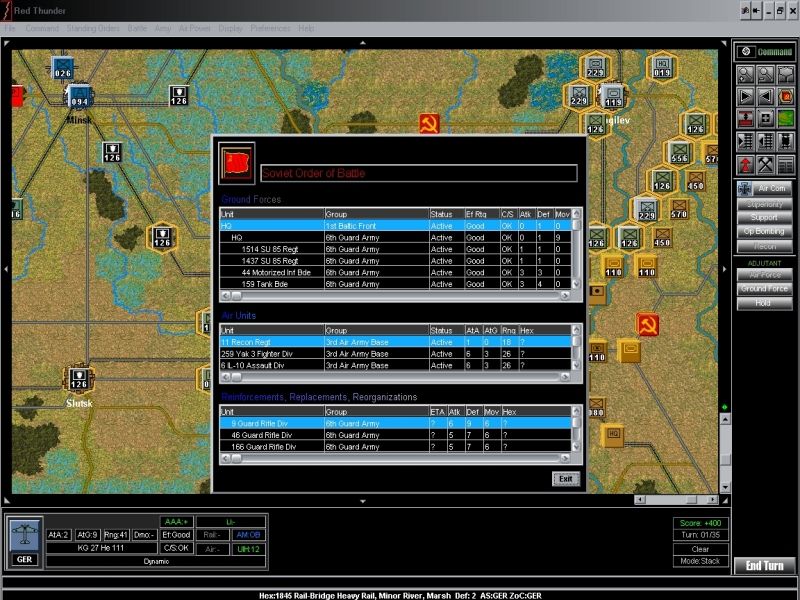
Task: Click the Exit button in Order of Battle
Action: (566, 479)
